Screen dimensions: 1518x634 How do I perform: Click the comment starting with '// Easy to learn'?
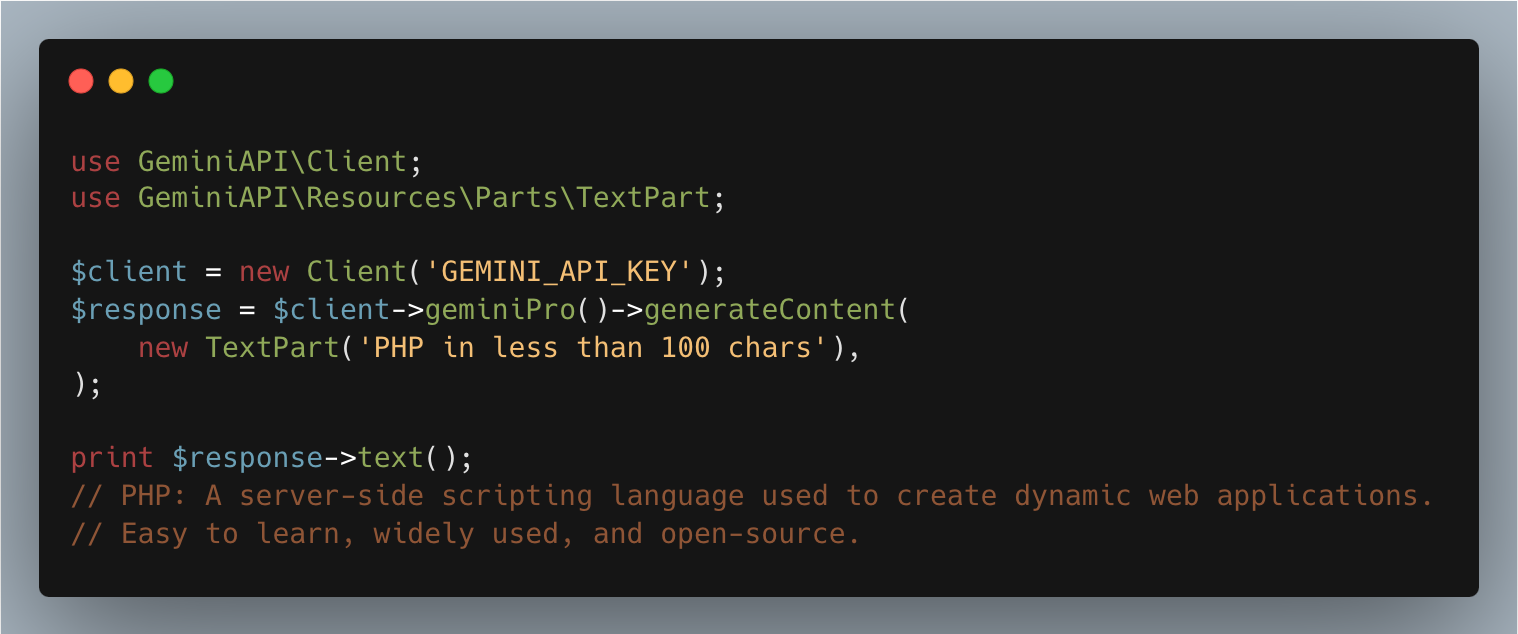coord(465,534)
